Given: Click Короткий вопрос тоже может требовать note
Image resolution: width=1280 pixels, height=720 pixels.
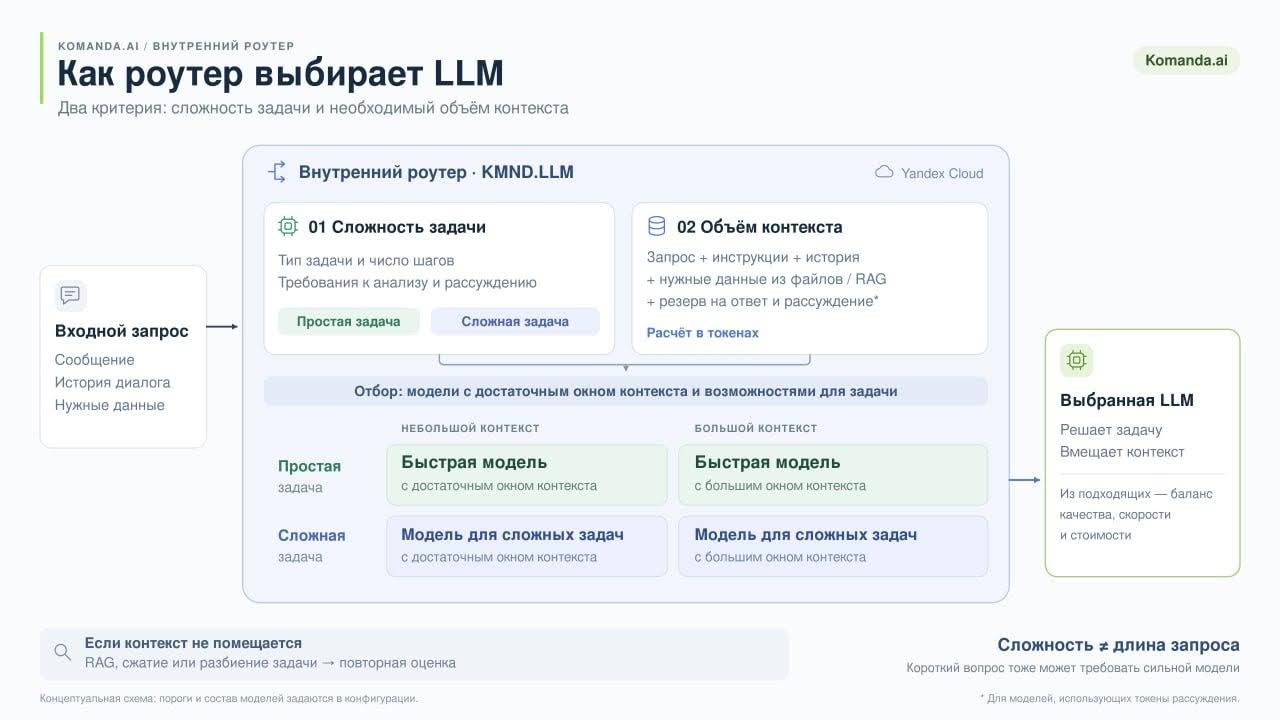Looking at the screenshot, I should (x=1073, y=668).
